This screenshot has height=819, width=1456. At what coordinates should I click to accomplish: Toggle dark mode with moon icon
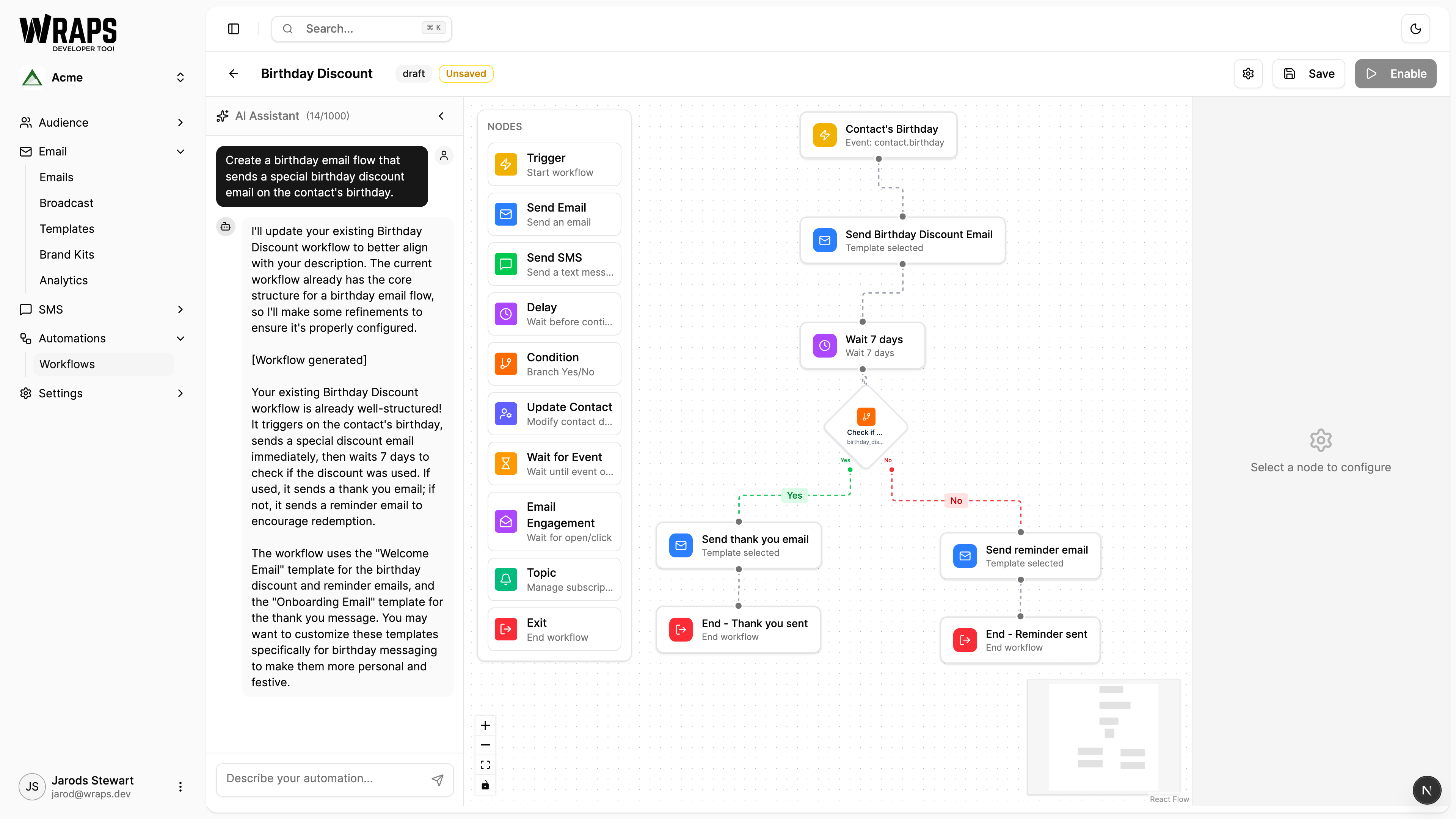1415,29
